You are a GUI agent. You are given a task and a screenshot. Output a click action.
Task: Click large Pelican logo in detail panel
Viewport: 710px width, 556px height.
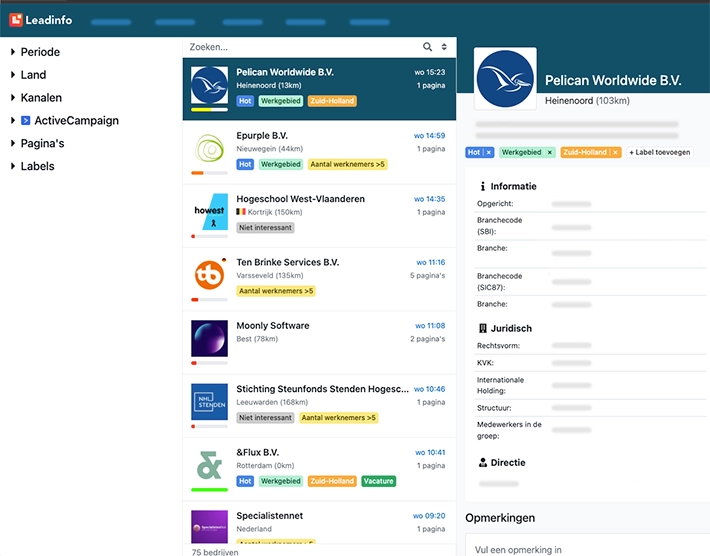tap(505, 79)
